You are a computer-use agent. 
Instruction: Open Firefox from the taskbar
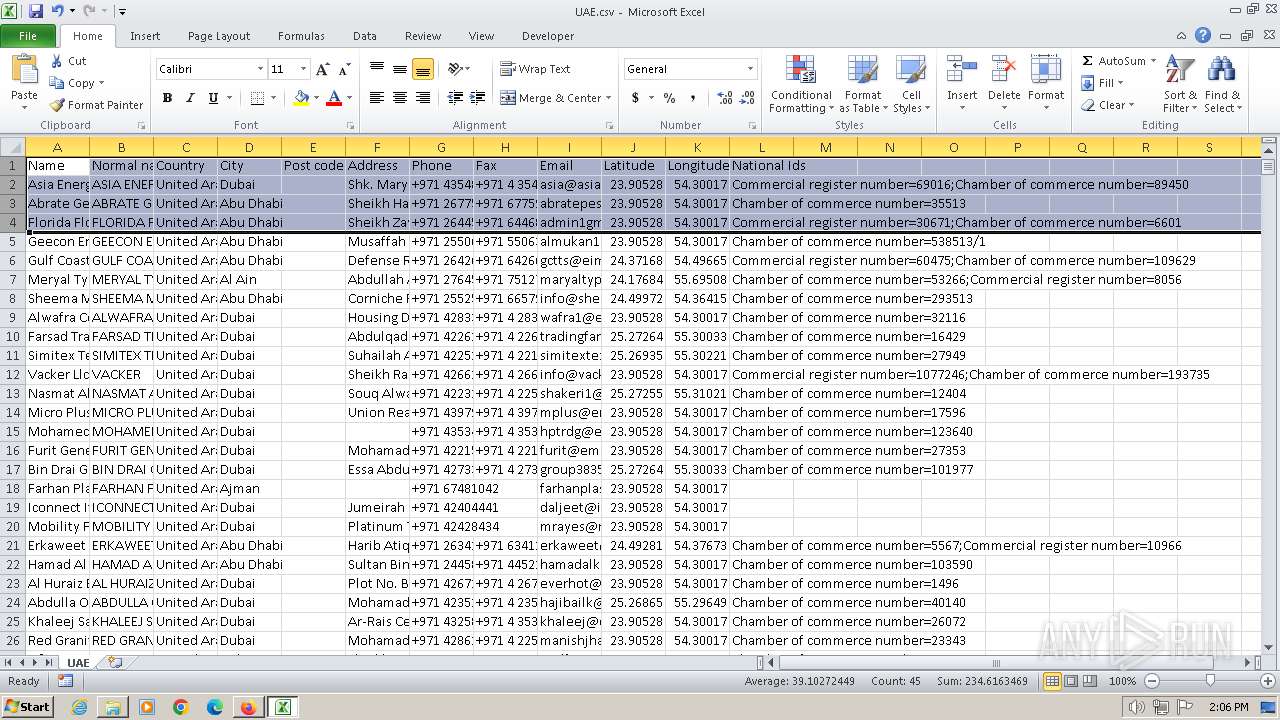pos(248,707)
